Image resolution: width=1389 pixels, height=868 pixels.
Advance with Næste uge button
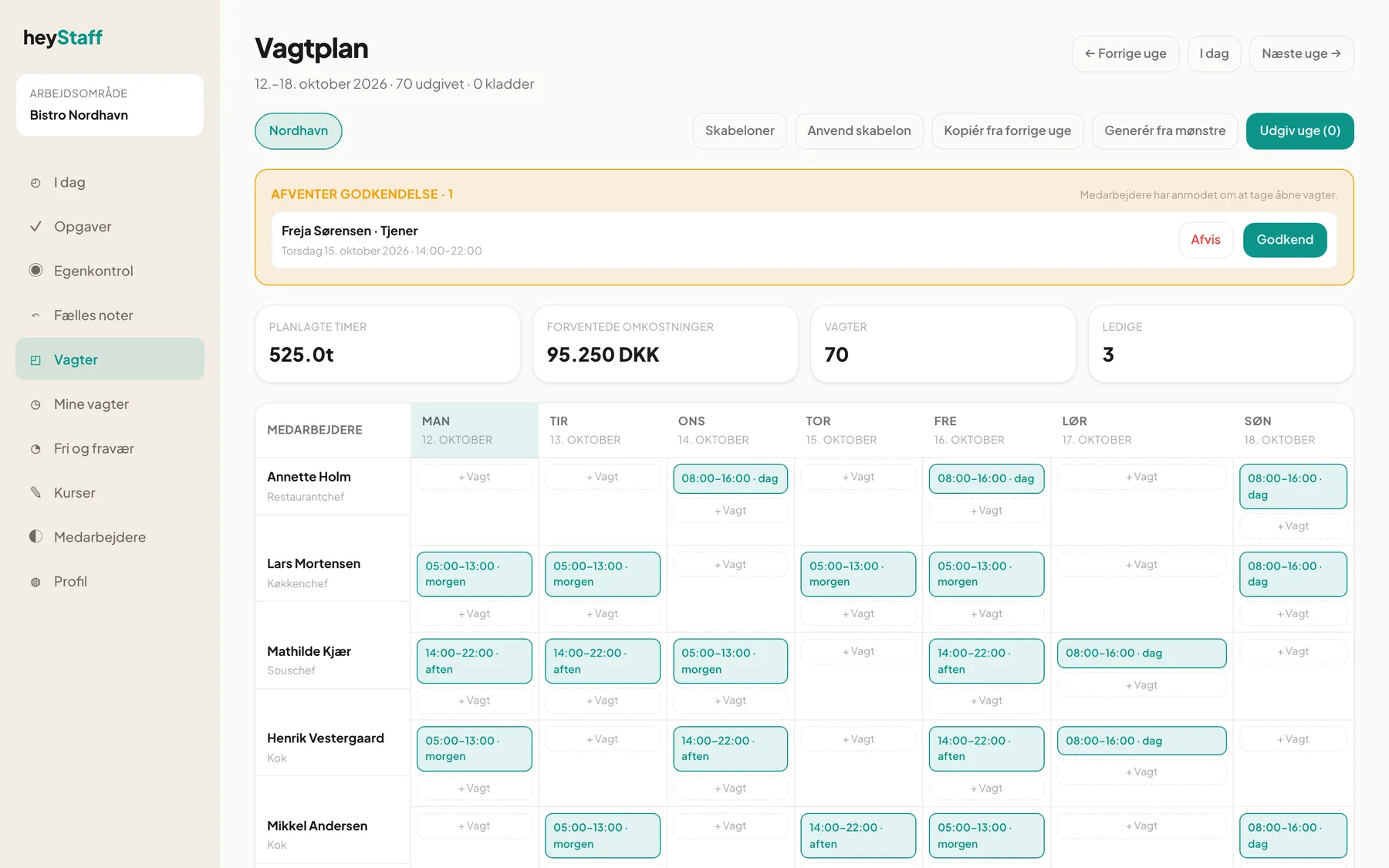coord(1301,54)
